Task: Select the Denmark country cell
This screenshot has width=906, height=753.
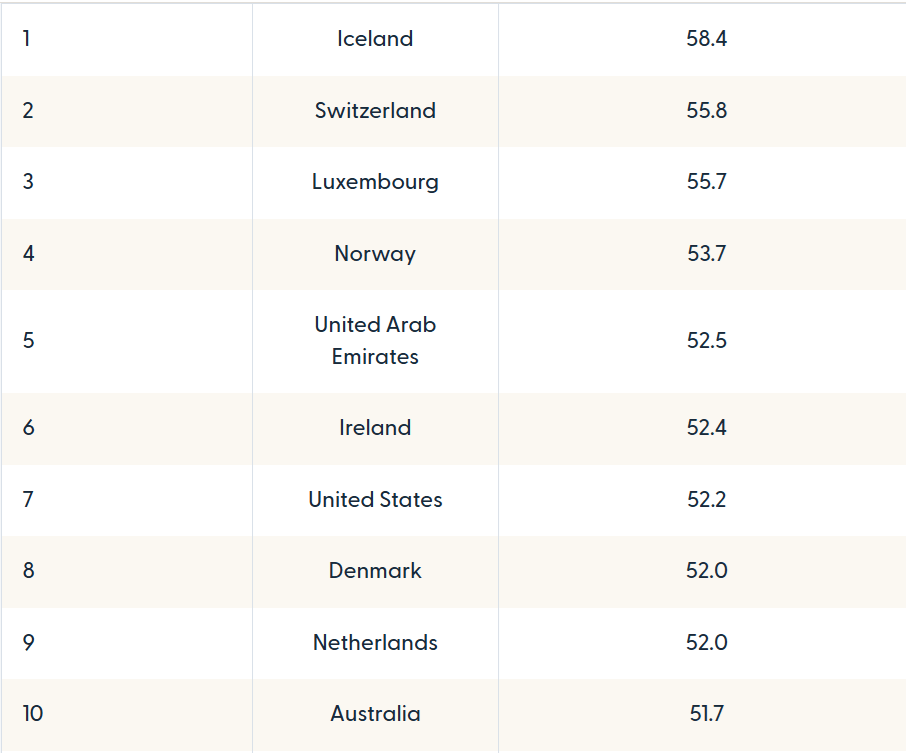Action: click(375, 571)
